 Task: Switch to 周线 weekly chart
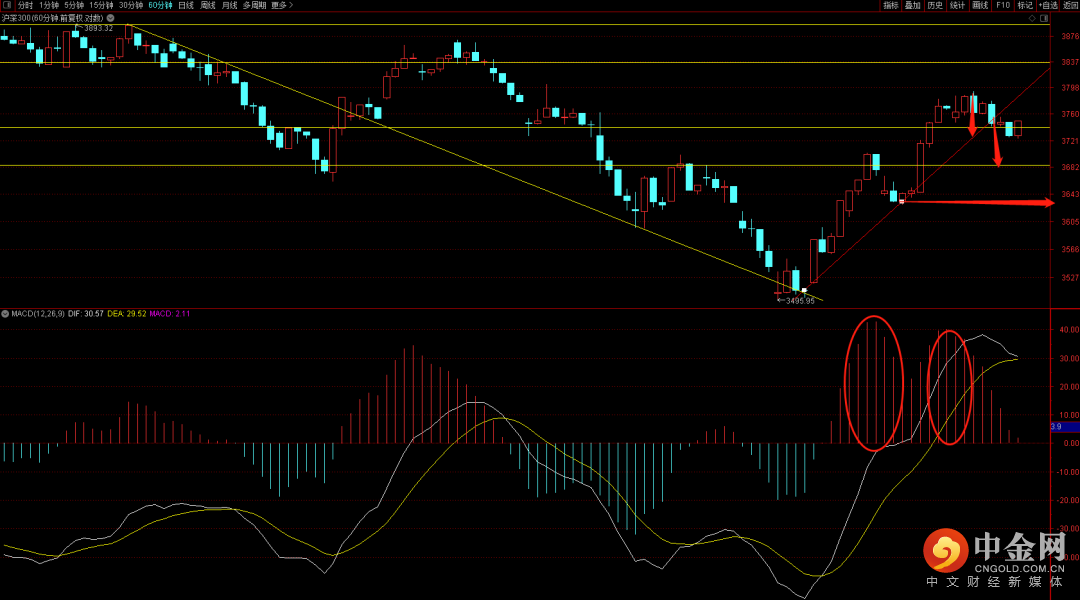click(x=208, y=5)
